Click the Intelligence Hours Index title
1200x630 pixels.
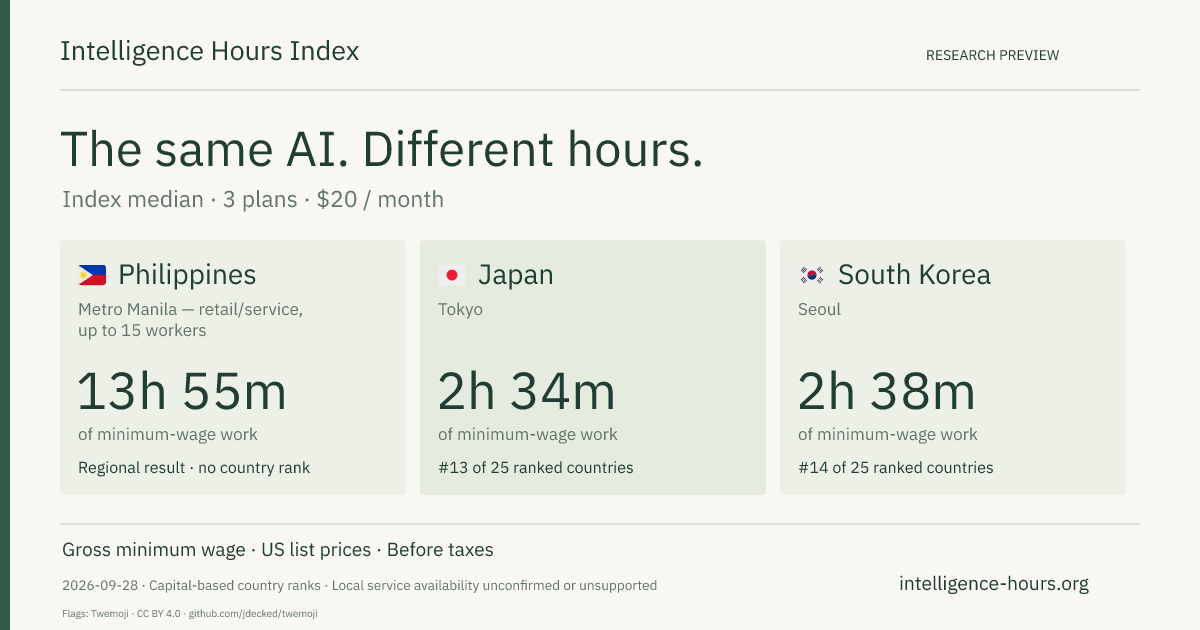point(209,51)
